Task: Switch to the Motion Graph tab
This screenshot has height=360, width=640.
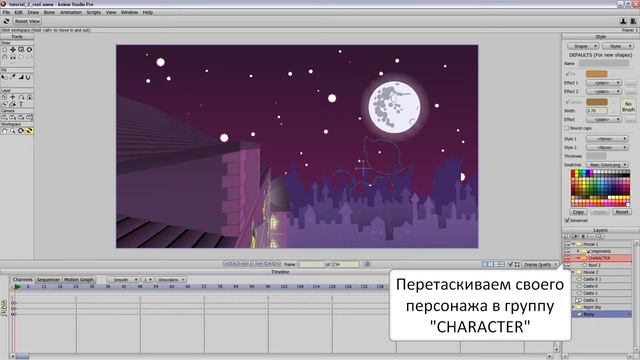Action: 79,280
